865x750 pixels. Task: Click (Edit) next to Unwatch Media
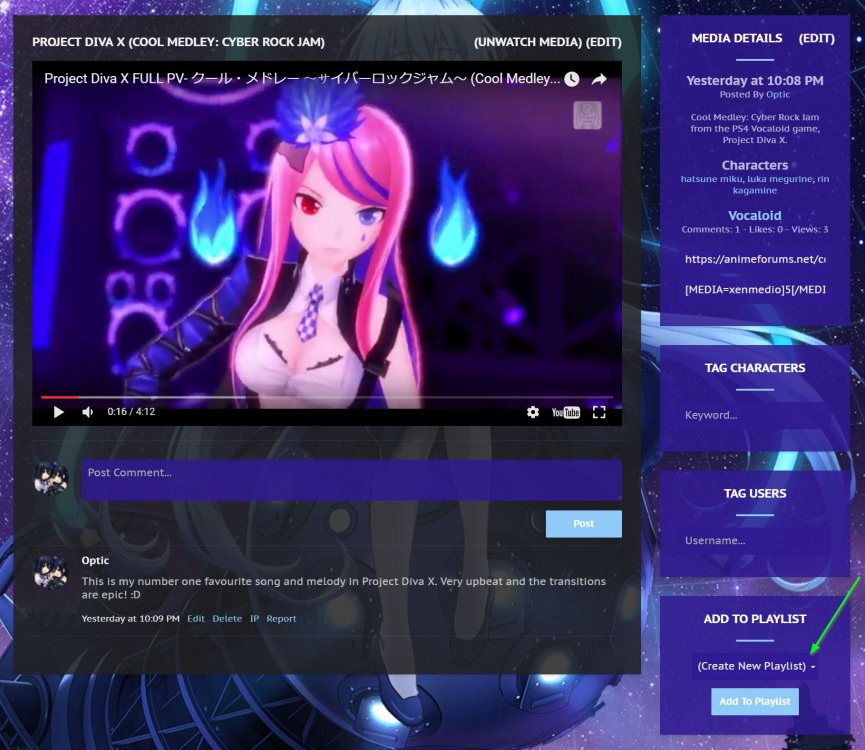pos(604,42)
